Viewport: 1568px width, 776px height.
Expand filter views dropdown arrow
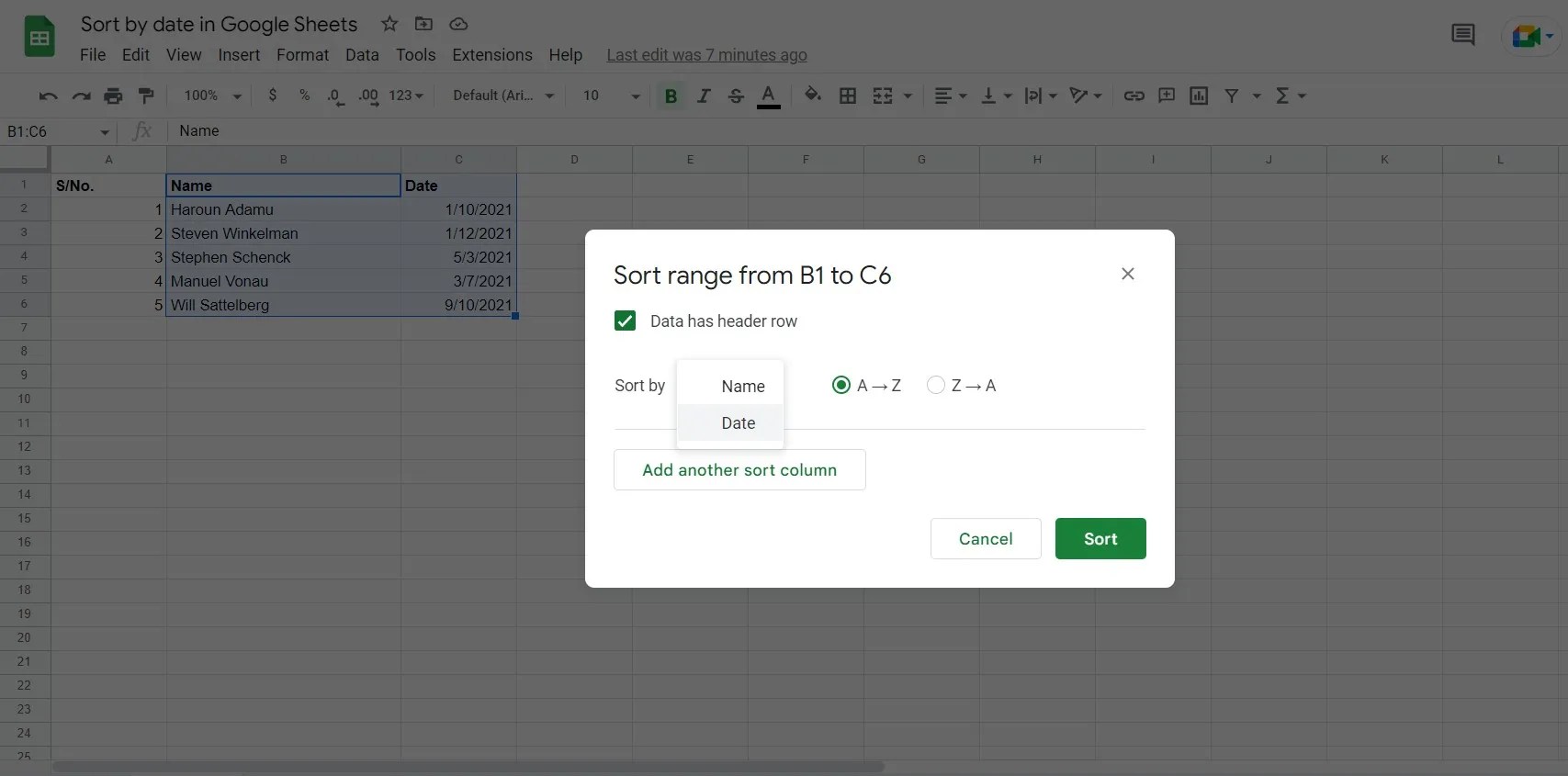[1257, 96]
